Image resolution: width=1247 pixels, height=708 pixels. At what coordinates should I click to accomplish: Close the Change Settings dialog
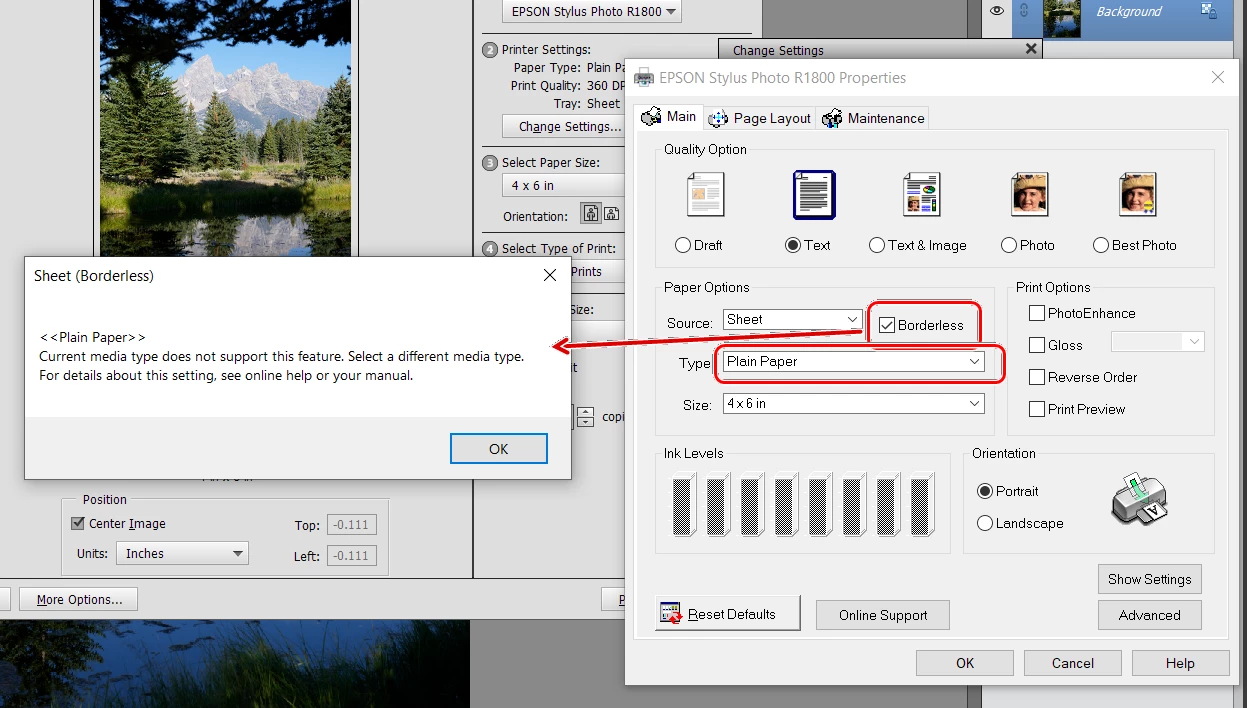click(x=1031, y=49)
